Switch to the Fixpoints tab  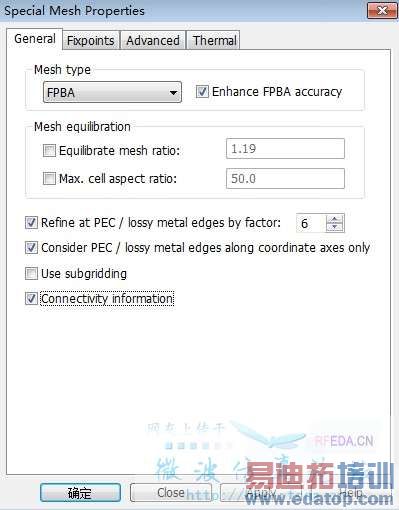coord(91,40)
